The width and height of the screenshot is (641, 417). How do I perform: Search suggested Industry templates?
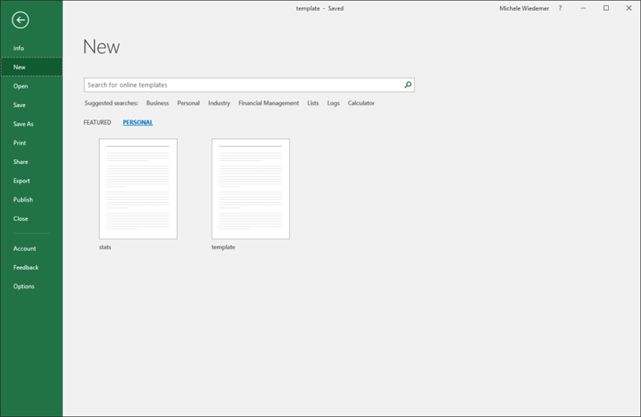[x=219, y=103]
